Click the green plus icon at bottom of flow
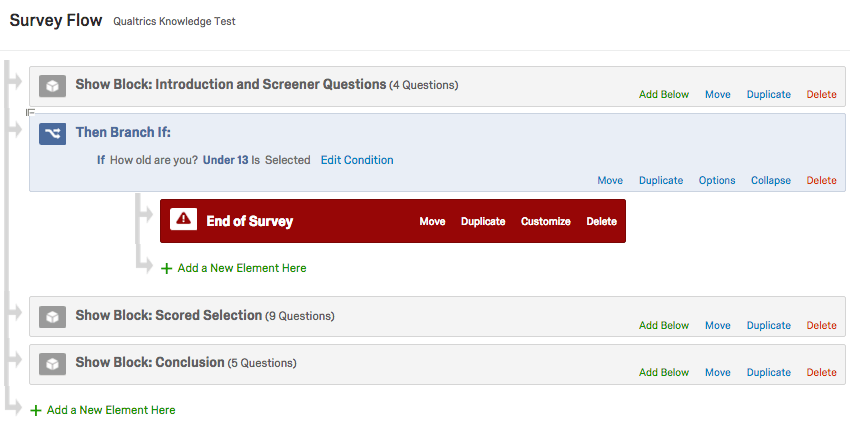 tap(36, 411)
